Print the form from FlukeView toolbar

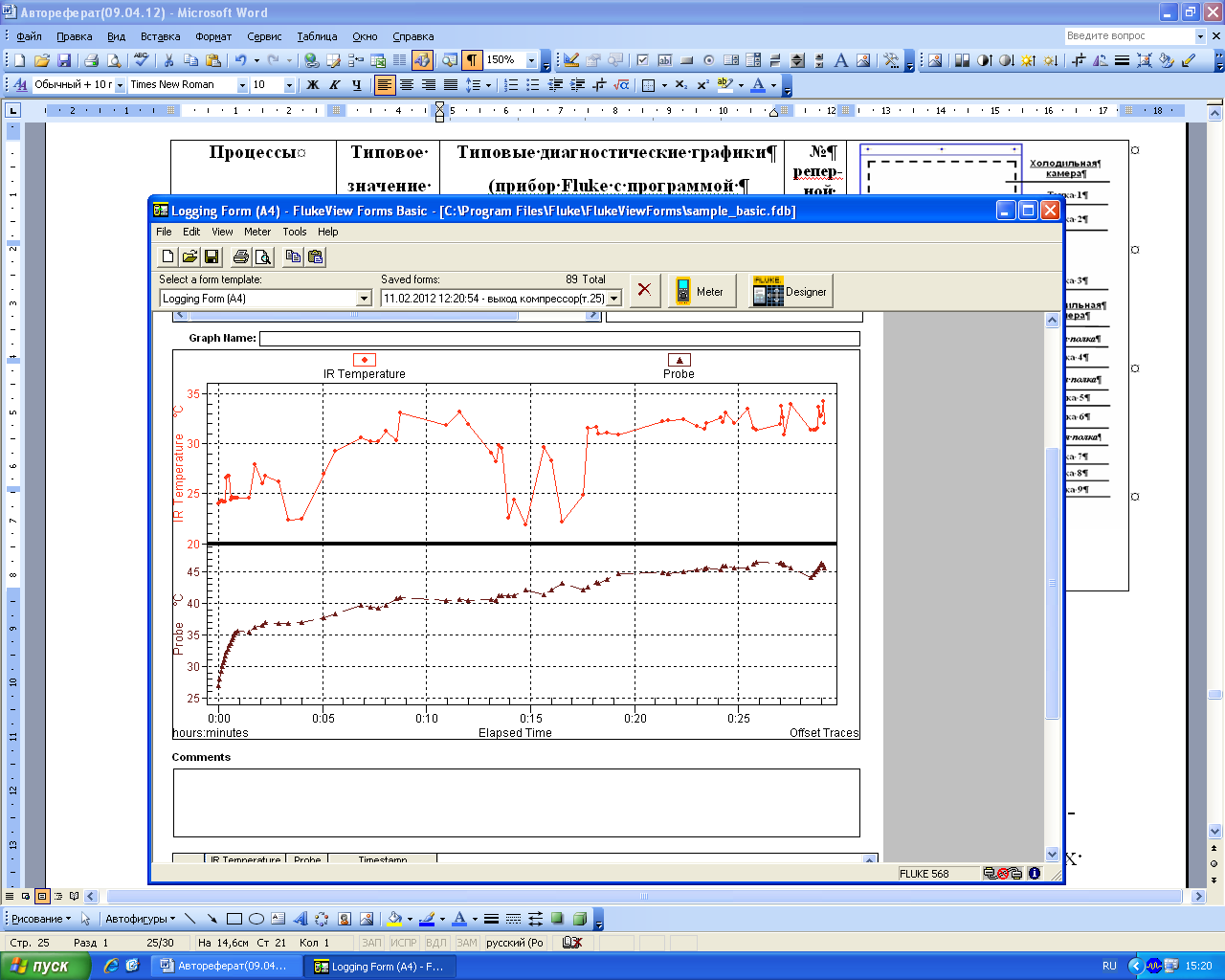pyautogui.click(x=241, y=256)
